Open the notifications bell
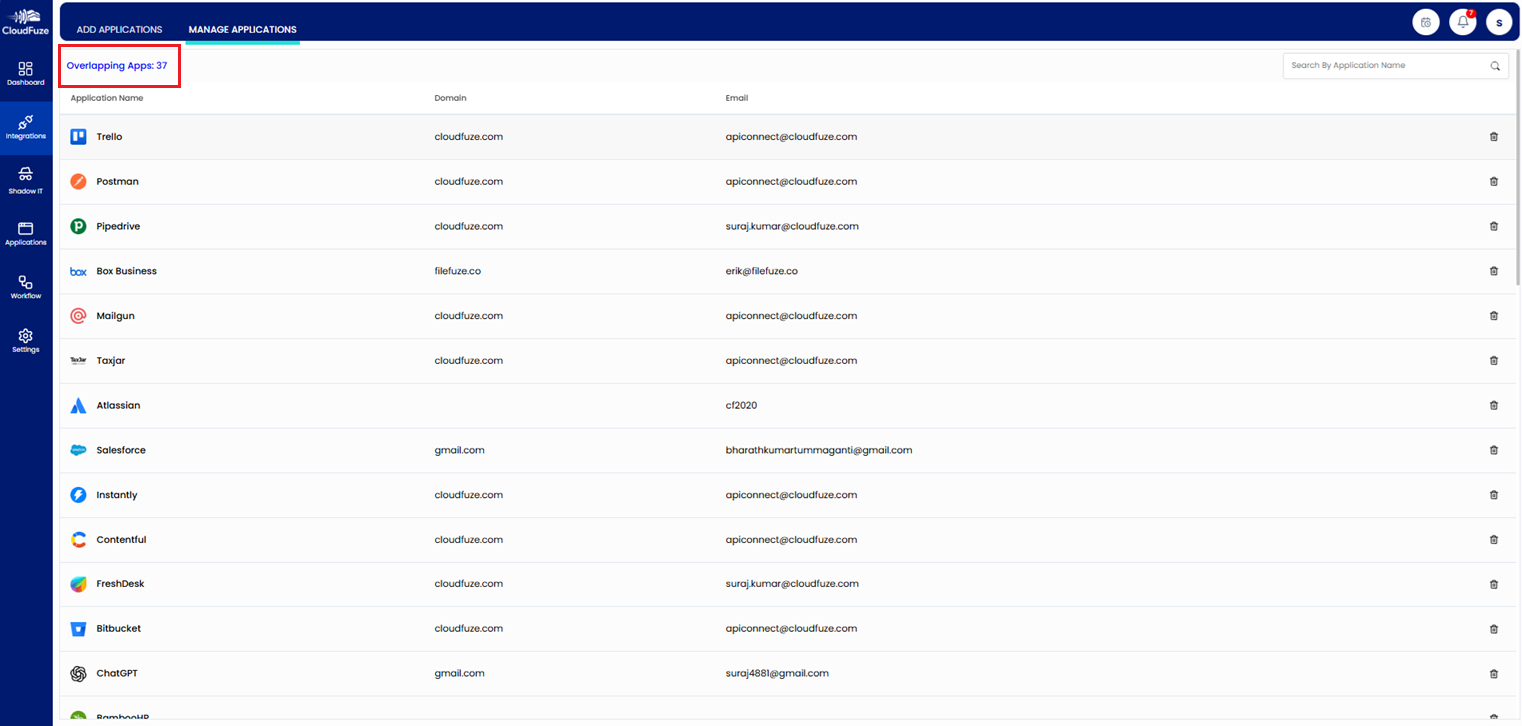 [x=1462, y=21]
